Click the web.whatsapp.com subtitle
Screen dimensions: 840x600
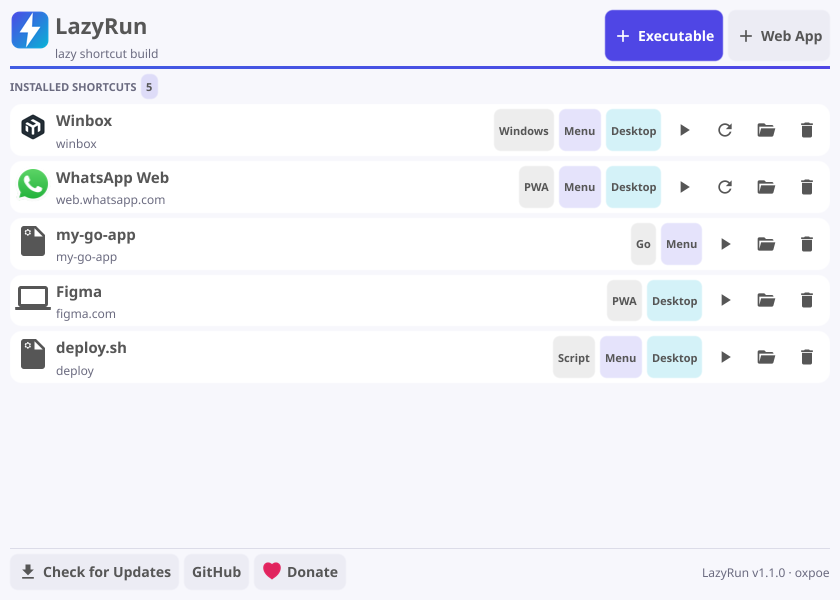pos(110,200)
